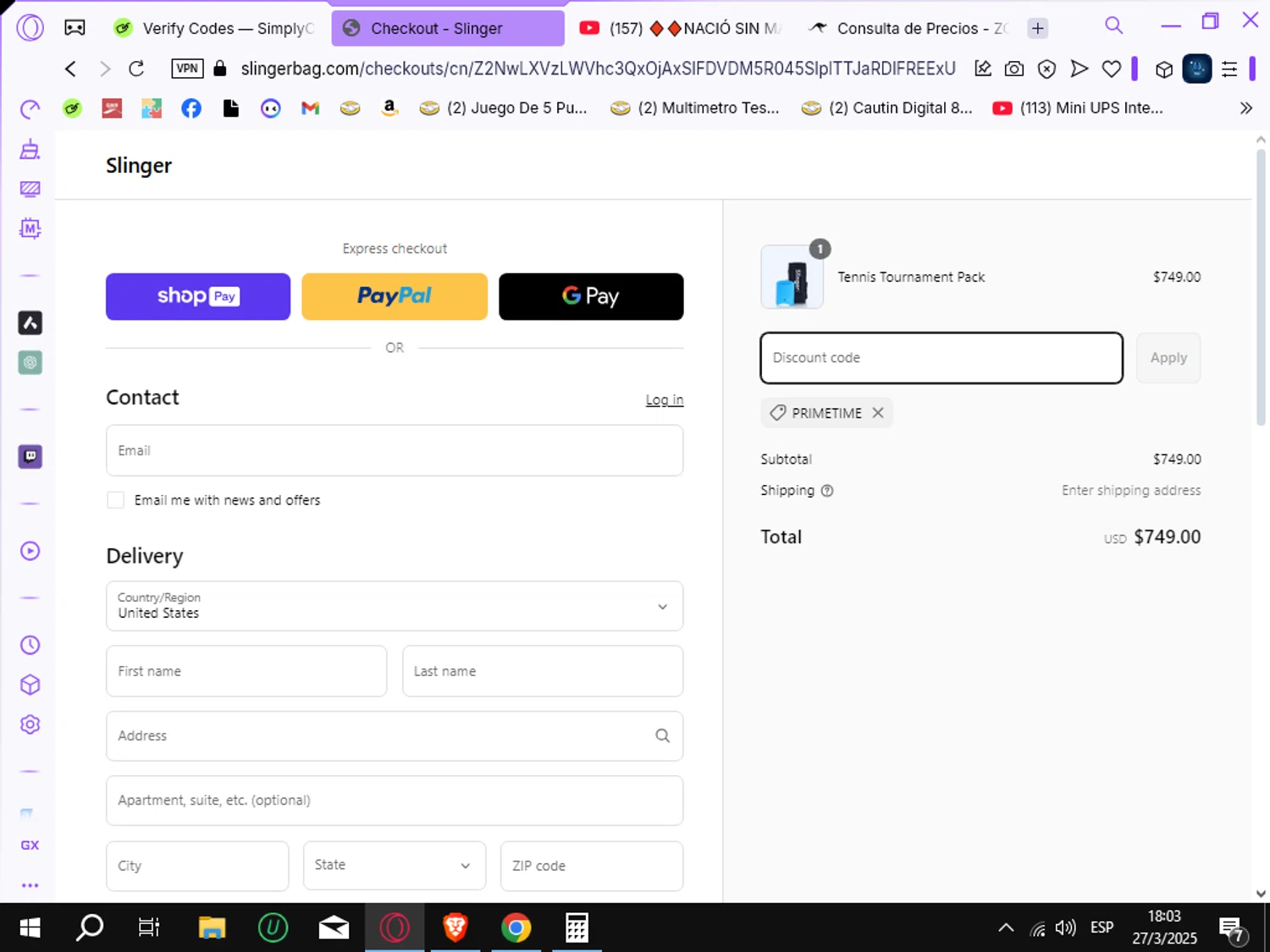The image size is (1270, 952).
Task: Open Brave browser from taskbar
Action: pyautogui.click(x=456, y=927)
